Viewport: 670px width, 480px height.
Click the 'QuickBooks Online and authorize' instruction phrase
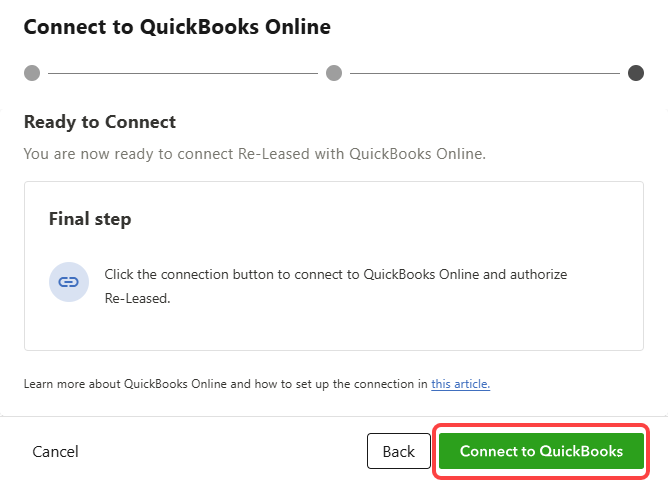(465, 273)
